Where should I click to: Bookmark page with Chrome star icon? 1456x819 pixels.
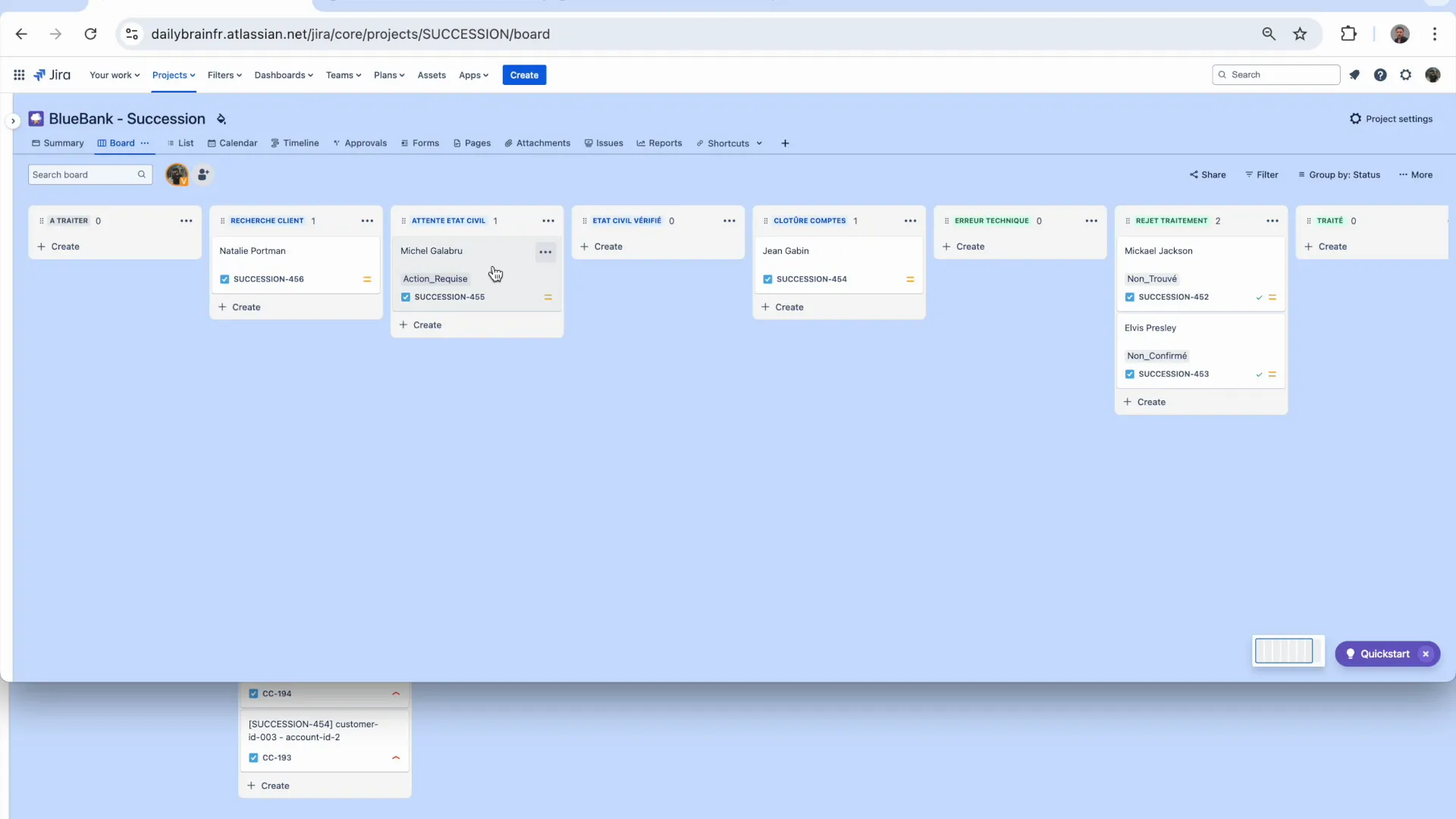[1300, 34]
